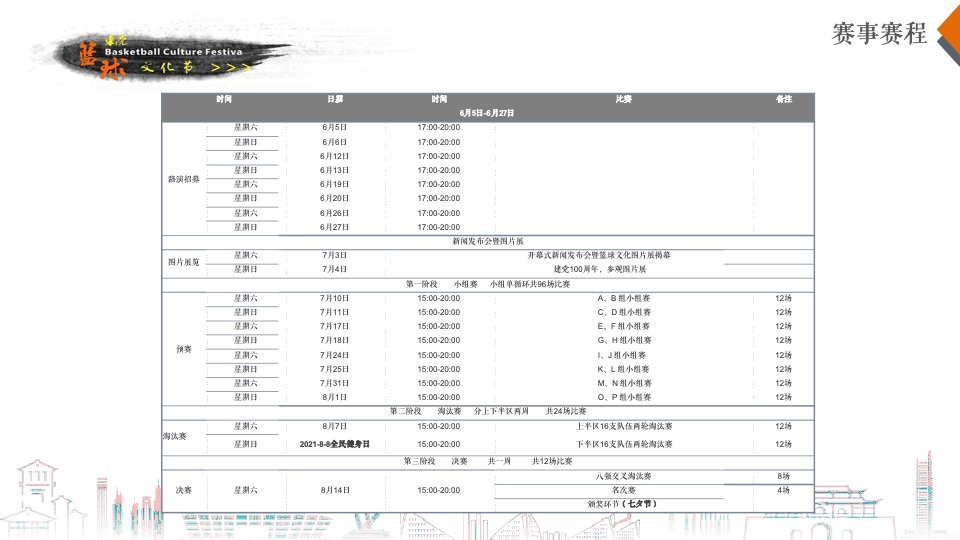Select the 6月26日 date cell
The image size is (960, 540).
[x=334, y=213]
